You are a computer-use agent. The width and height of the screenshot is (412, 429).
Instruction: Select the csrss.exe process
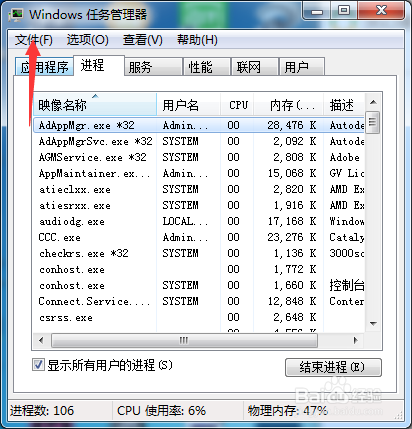coord(199,317)
